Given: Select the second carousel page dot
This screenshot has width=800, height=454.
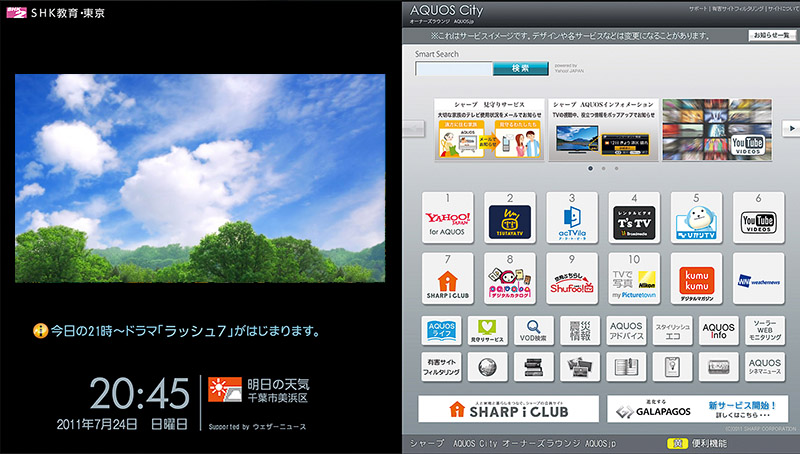Looking at the screenshot, I should [x=604, y=168].
